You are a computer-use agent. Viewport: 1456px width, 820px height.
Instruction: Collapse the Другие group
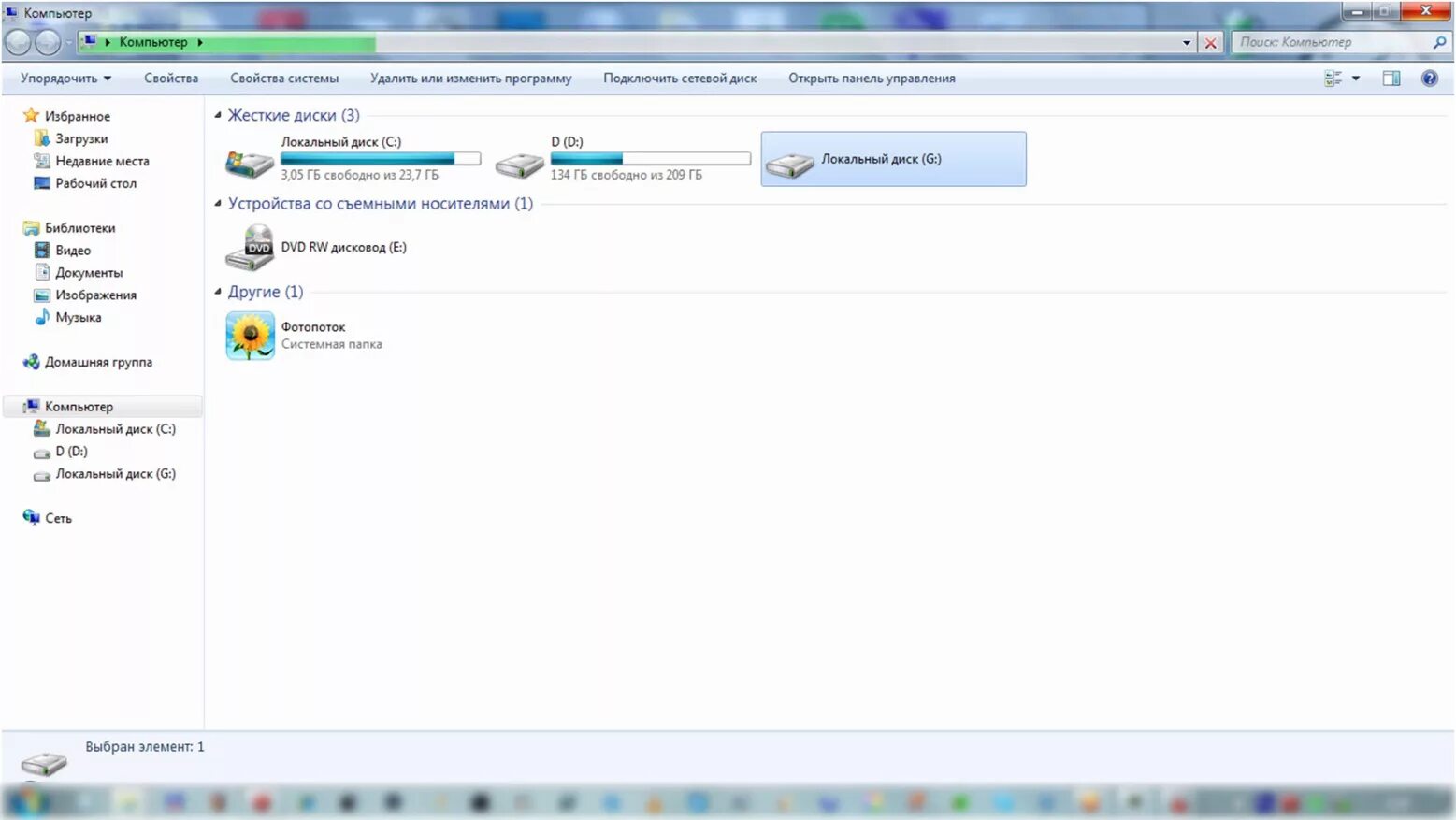pyautogui.click(x=218, y=292)
